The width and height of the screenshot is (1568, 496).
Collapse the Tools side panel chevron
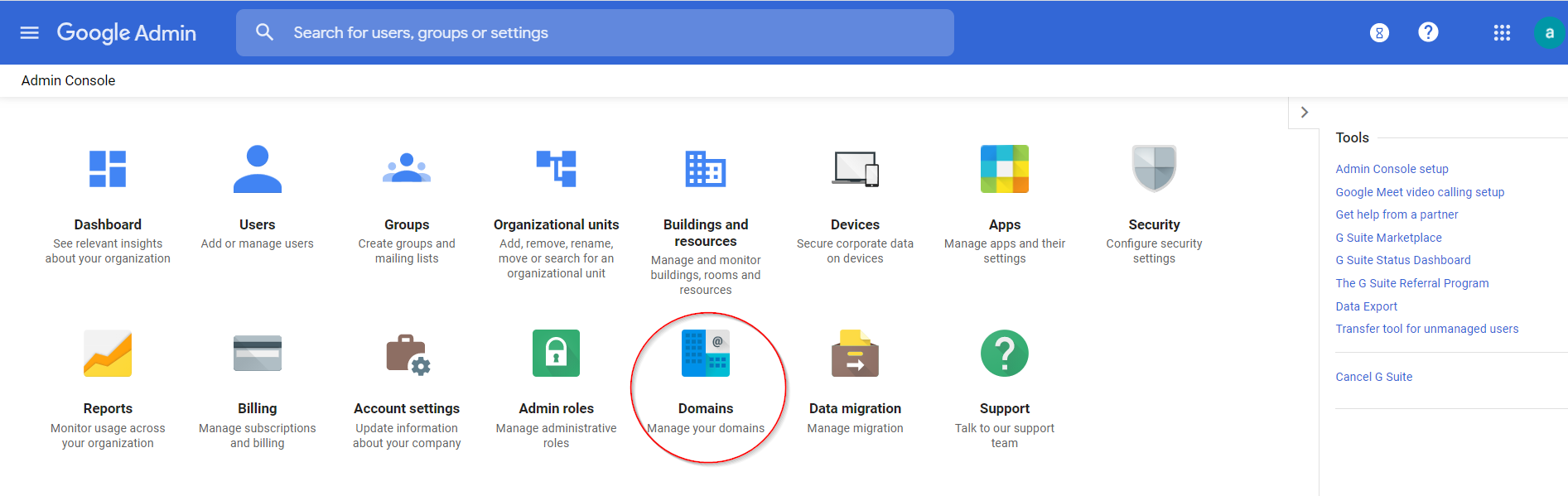(1304, 113)
